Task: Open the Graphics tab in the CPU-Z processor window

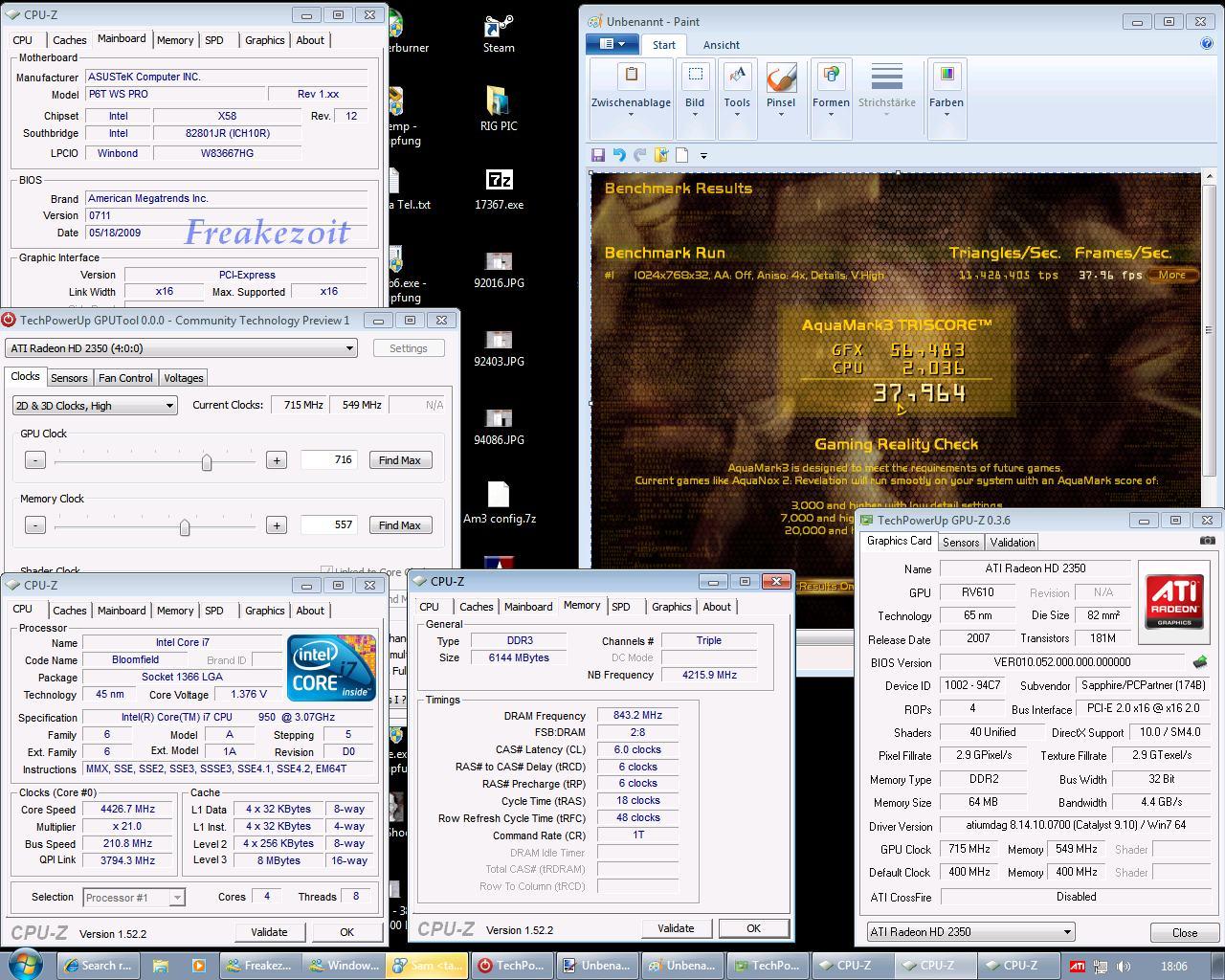Action: pos(265,611)
